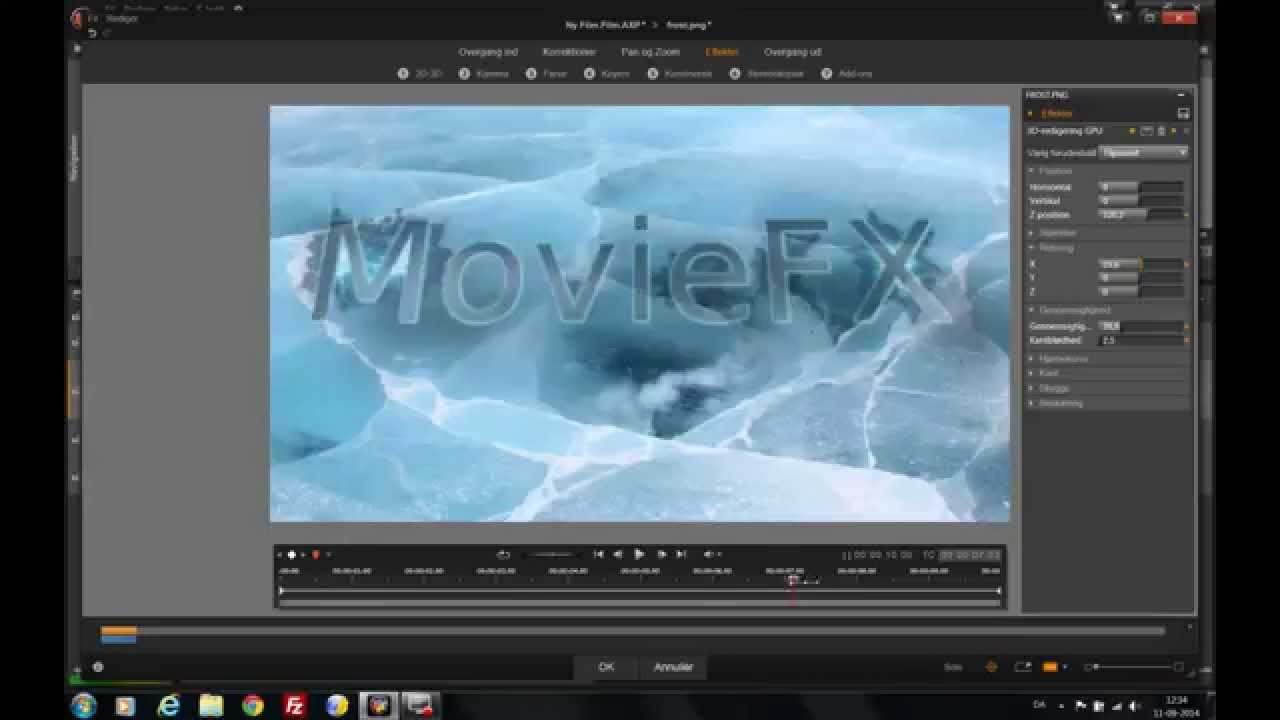Click the Annuller button
Screen dimensions: 1280x720
click(x=673, y=667)
